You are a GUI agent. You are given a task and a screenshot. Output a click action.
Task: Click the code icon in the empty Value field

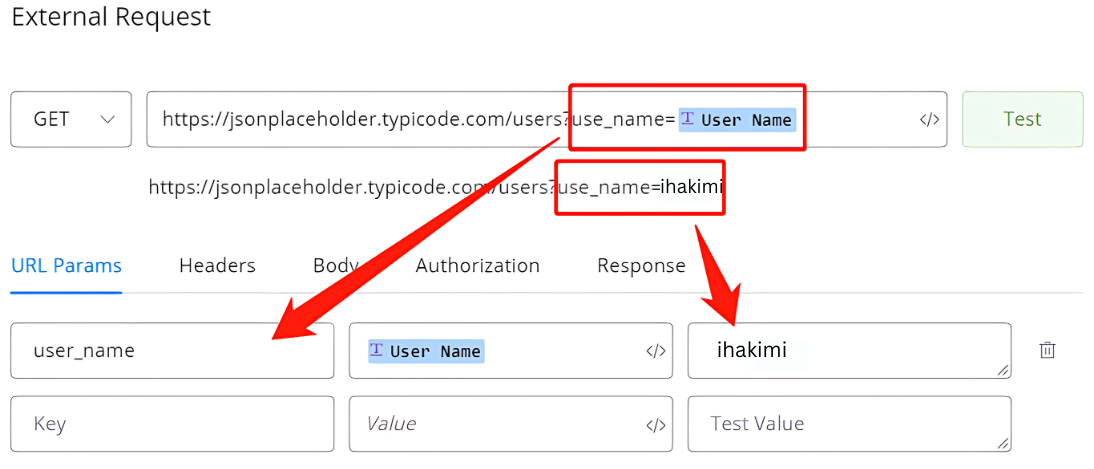coord(656,424)
